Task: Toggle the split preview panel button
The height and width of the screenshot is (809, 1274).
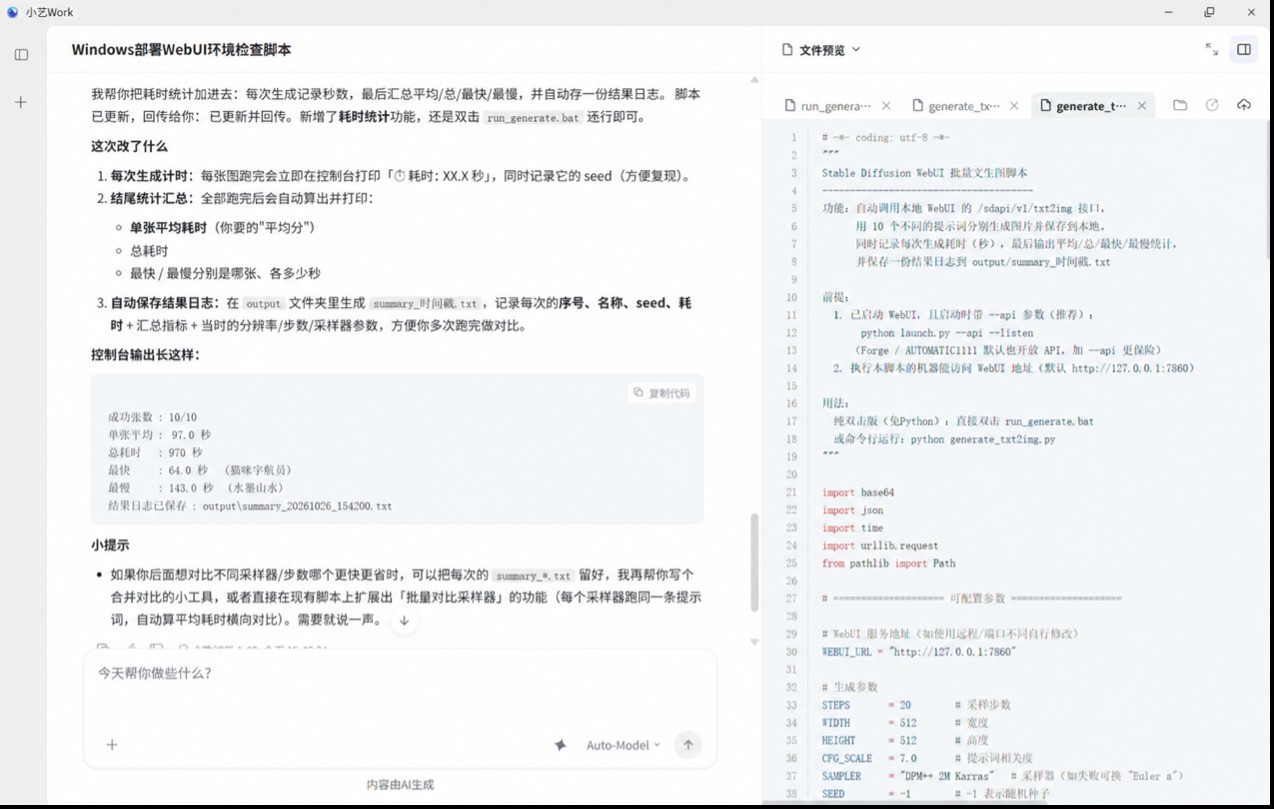Action: click(x=1244, y=49)
